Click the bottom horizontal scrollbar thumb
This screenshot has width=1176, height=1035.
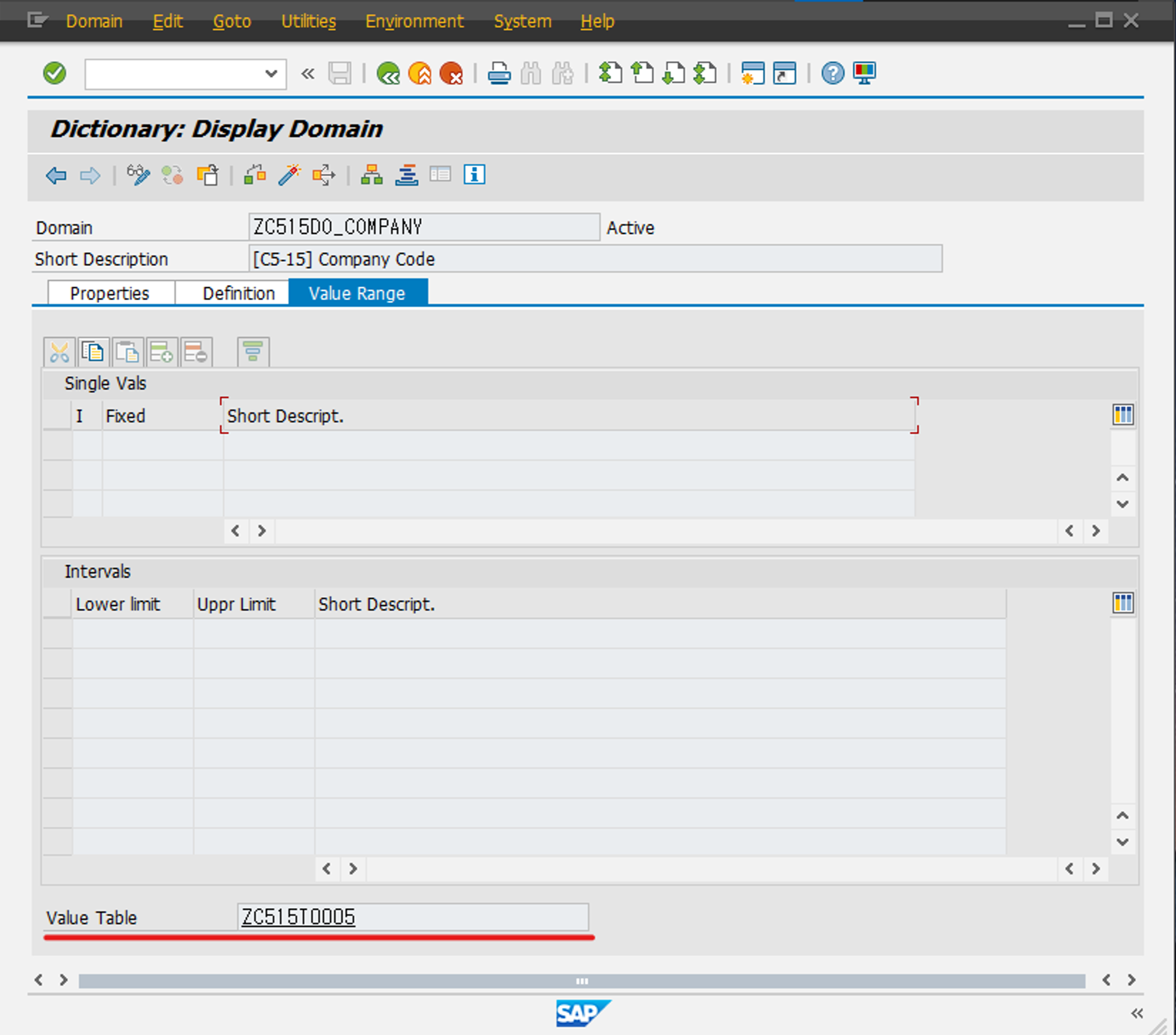click(582, 981)
